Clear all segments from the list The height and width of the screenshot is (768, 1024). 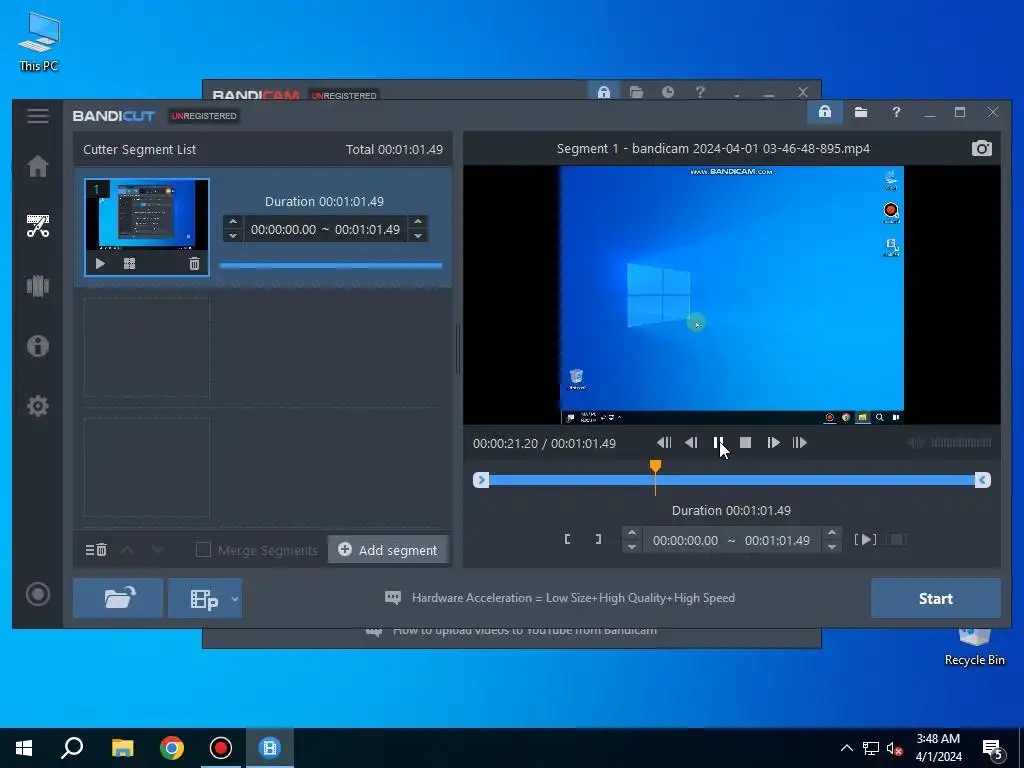point(96,550)
